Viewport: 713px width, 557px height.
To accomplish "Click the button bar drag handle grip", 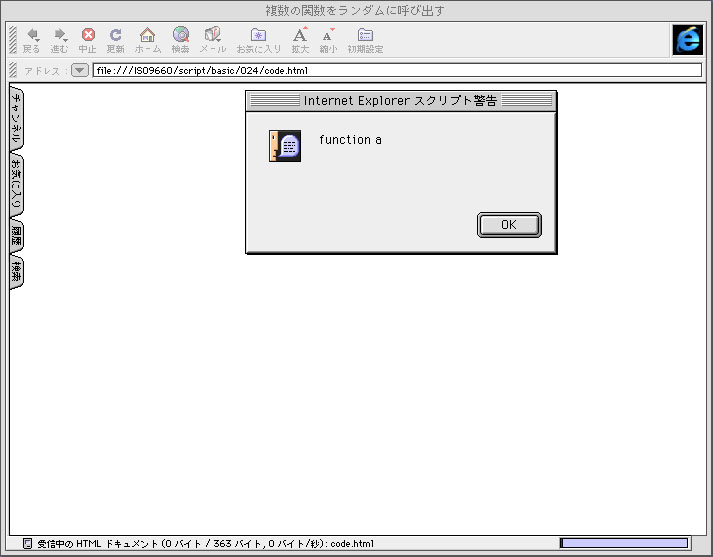I will [x=13, y=40].
